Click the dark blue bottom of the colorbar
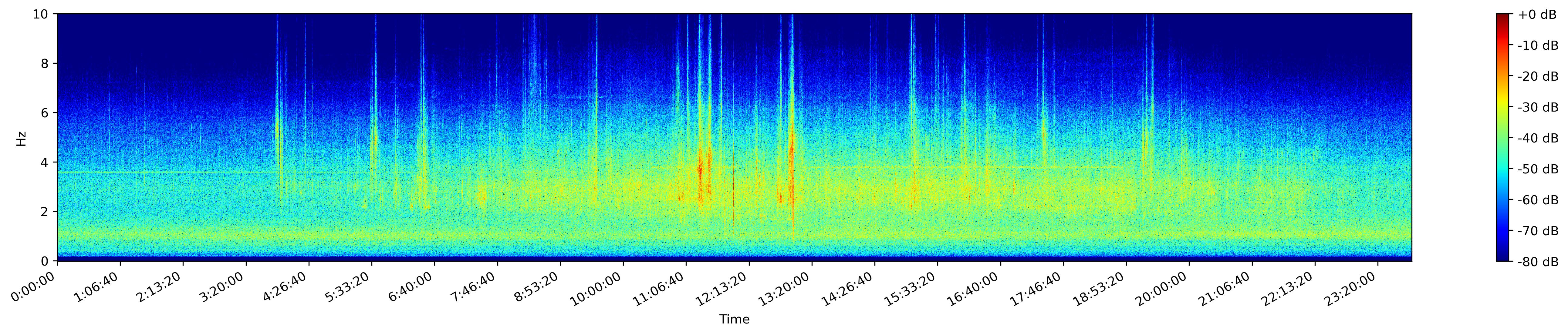Screen dimensions: 1568x335 point(1503,258)
